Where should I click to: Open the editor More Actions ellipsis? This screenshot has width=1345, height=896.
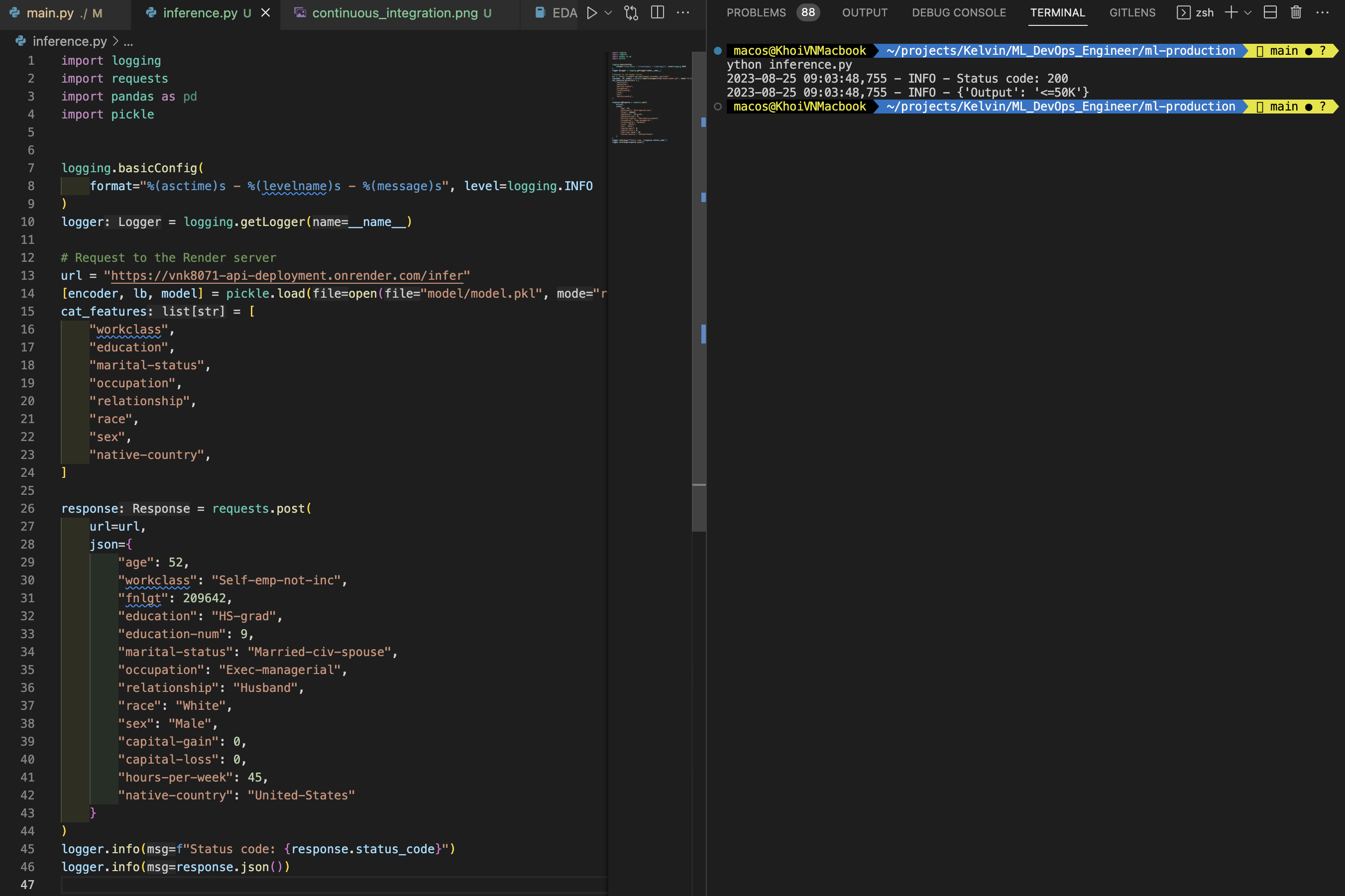683,12
